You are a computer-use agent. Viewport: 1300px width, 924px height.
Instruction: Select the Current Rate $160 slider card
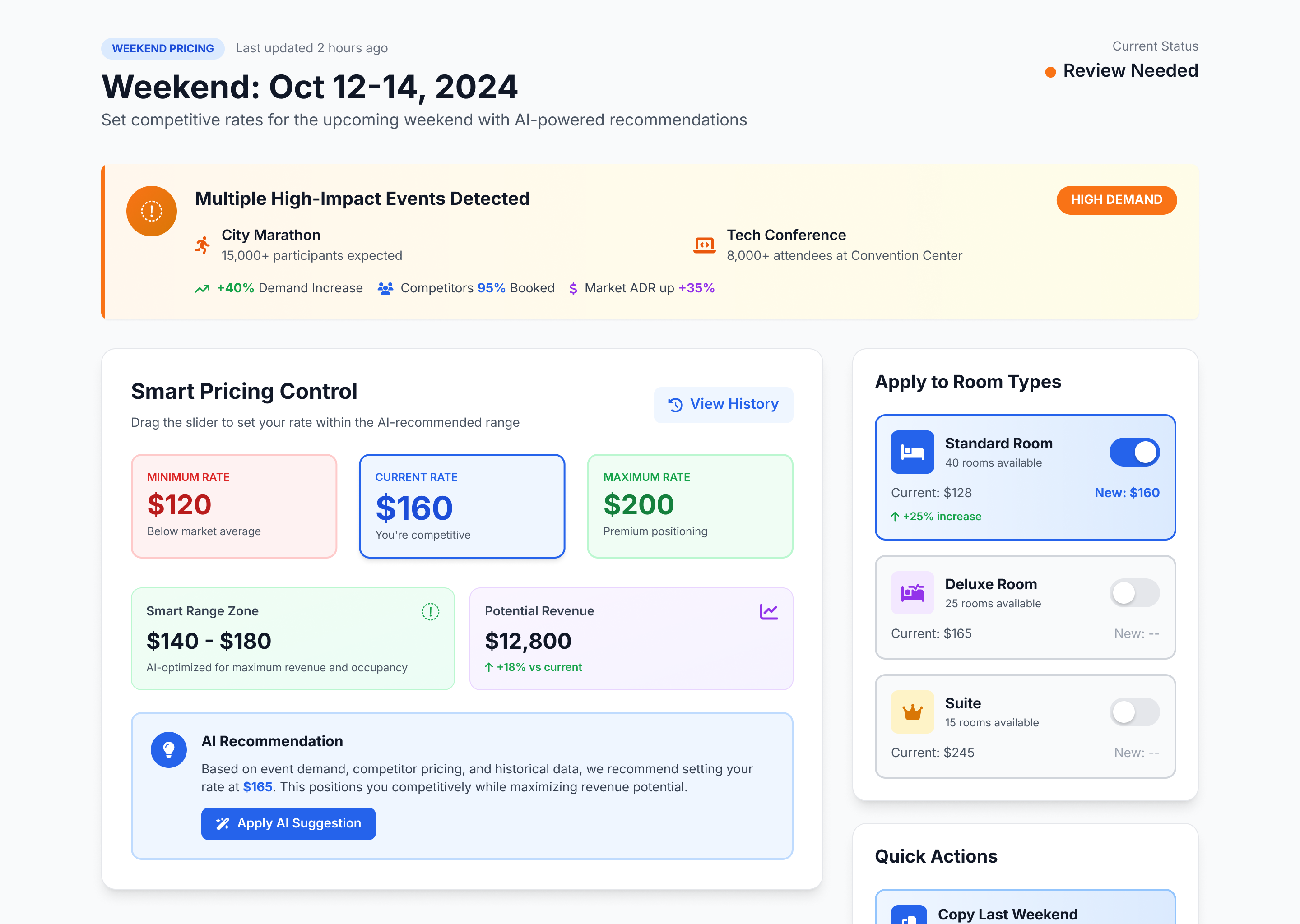pyautogui.click(x=462, y=506)
